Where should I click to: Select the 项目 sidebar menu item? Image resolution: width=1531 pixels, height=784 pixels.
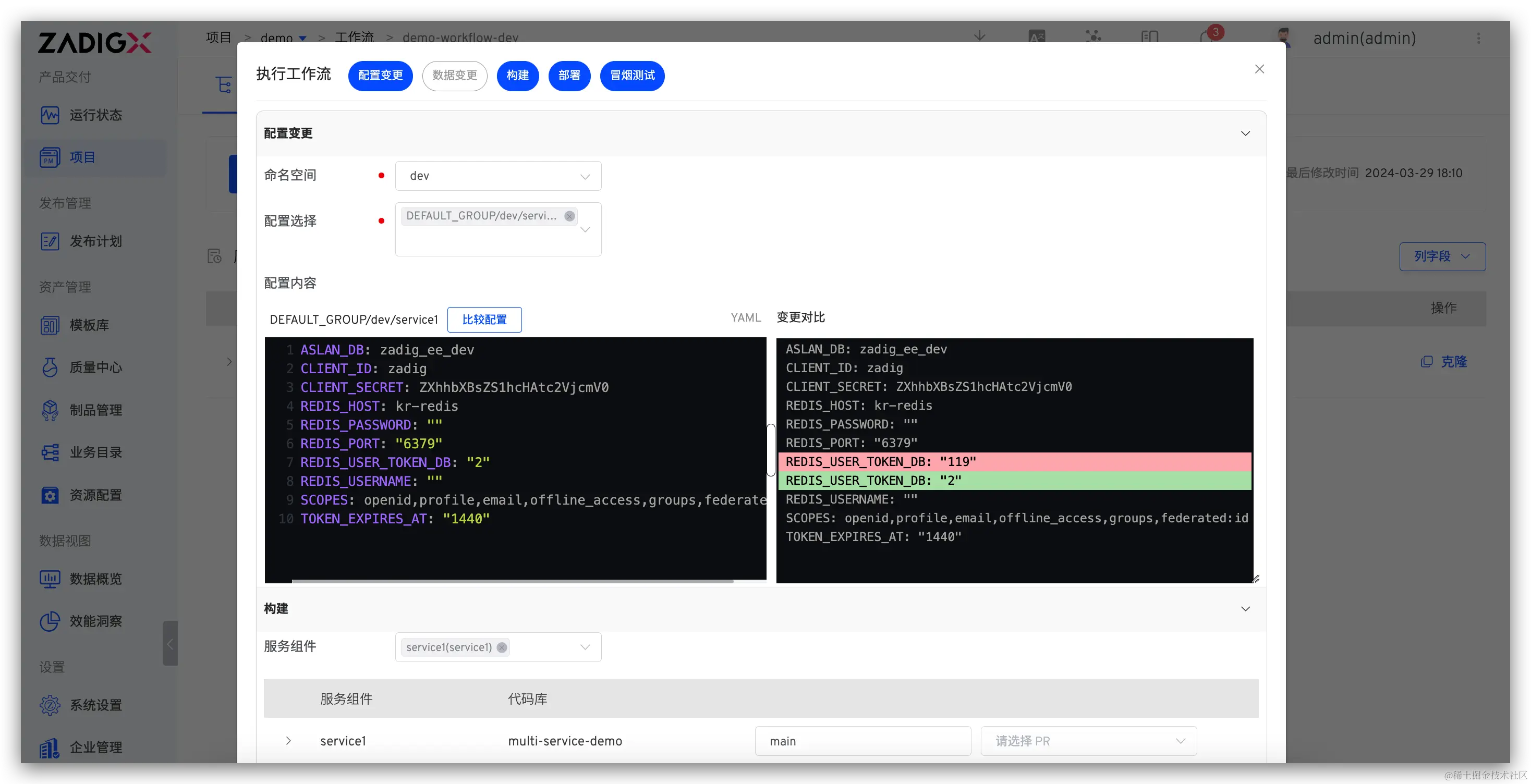tap(82, 157)
